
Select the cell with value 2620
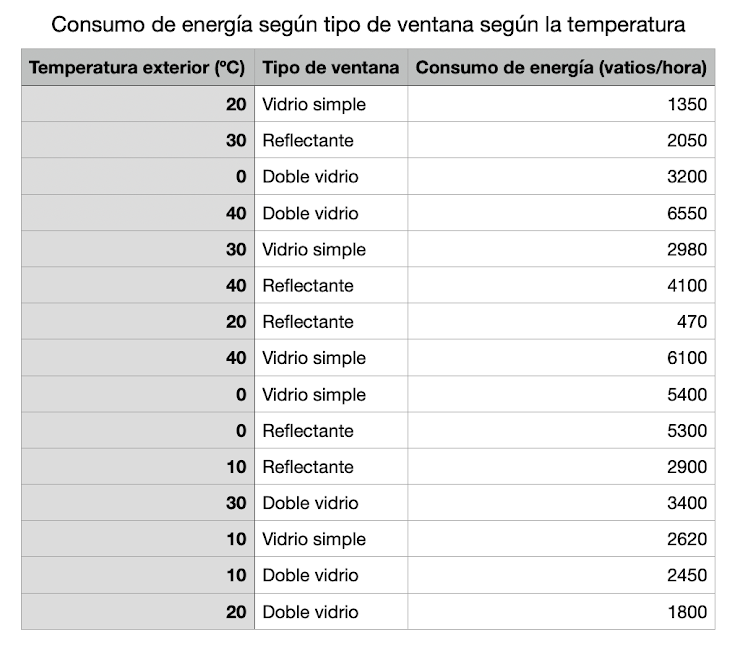click(x=561, y=539)
